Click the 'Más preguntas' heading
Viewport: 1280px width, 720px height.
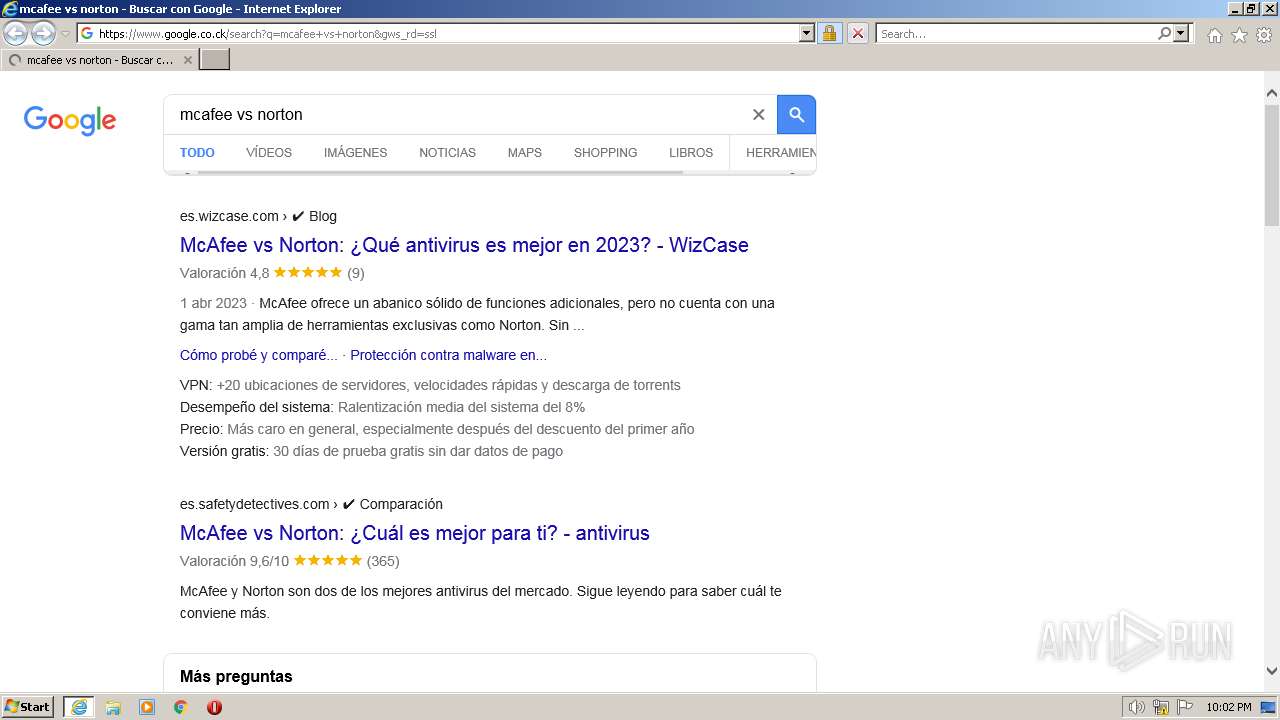236,677
